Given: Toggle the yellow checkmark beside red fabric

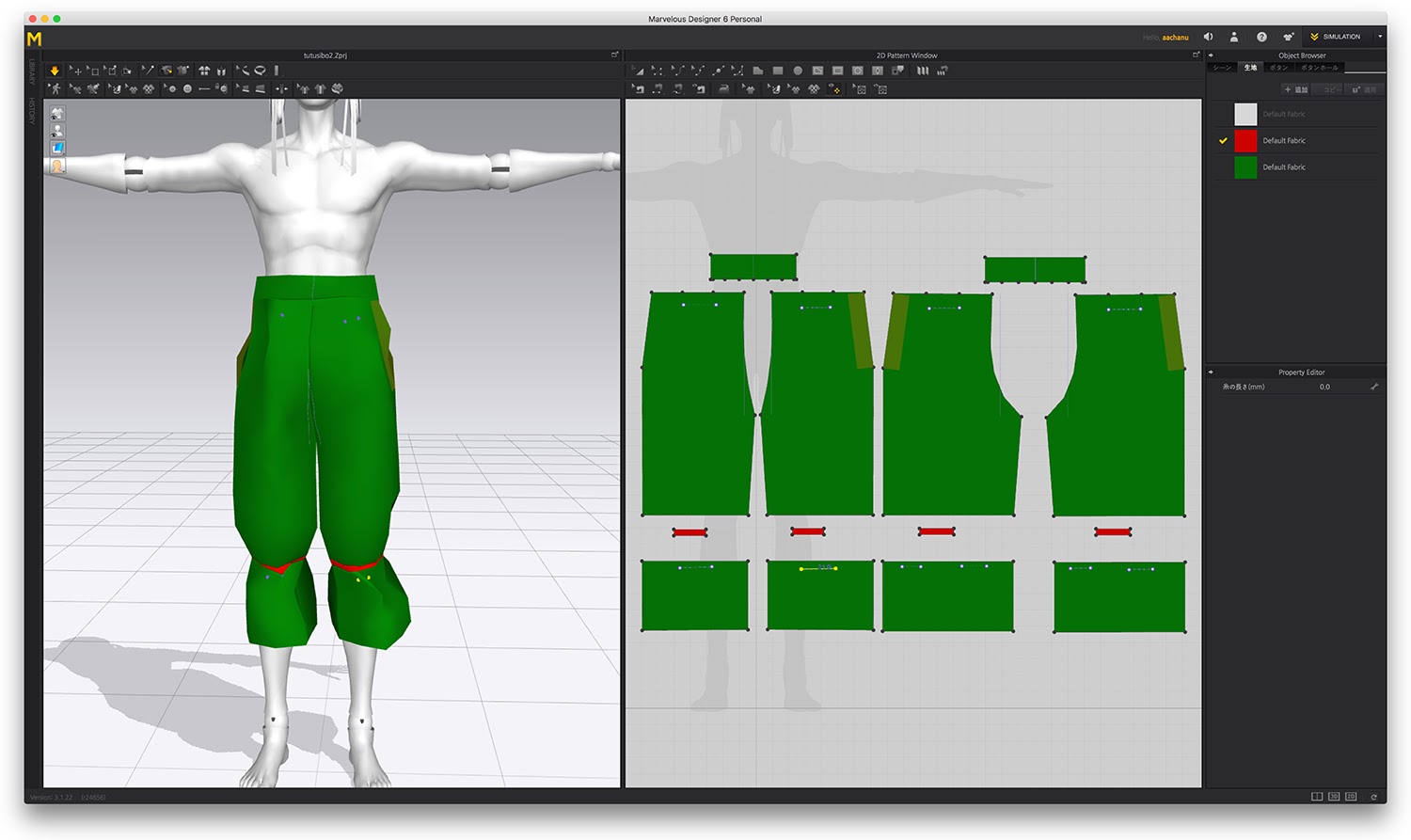Looking at the screenshot, I should [1223, 141].
